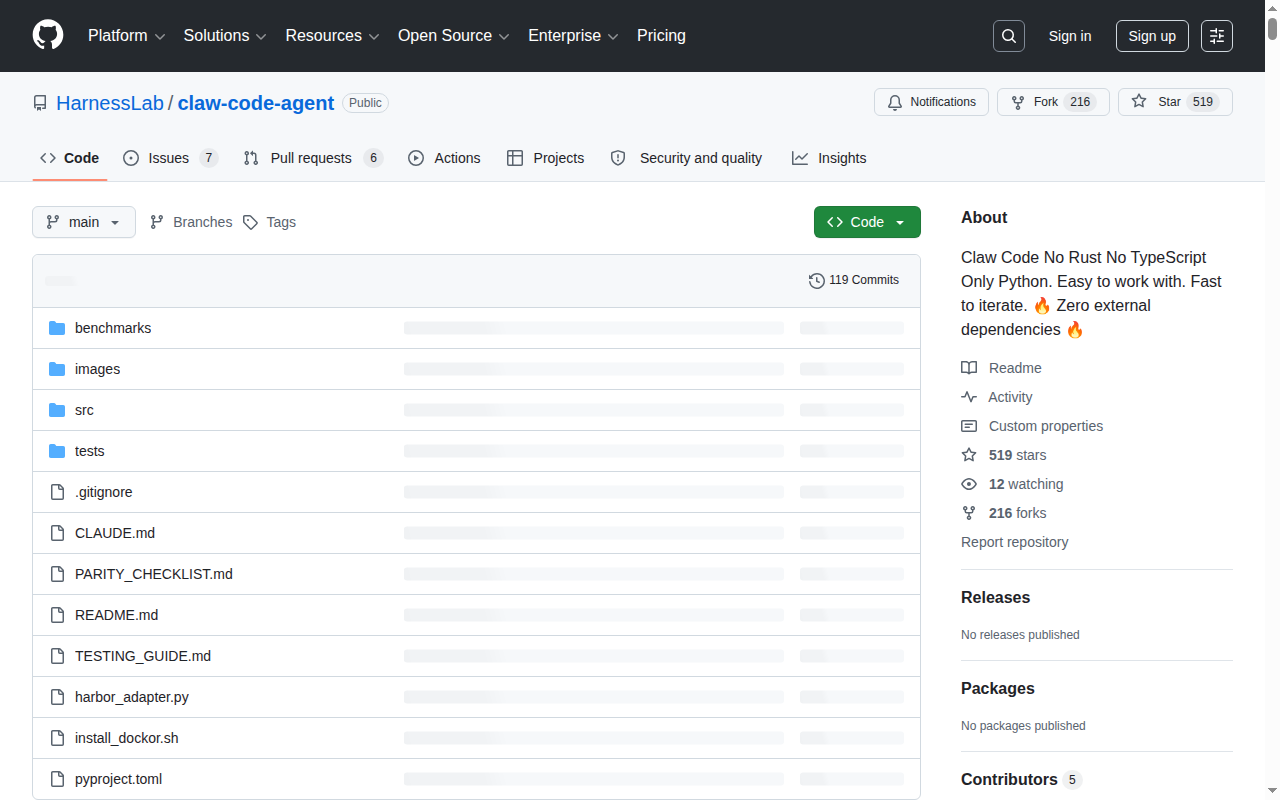Open the main branch selector dropdown
The width and height of the screenshot is (1280, 800).
coord(84,222)
